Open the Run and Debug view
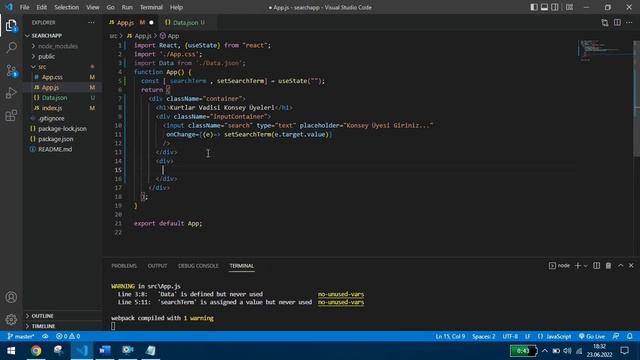This screenshot has width=640, height=360. 11,93
